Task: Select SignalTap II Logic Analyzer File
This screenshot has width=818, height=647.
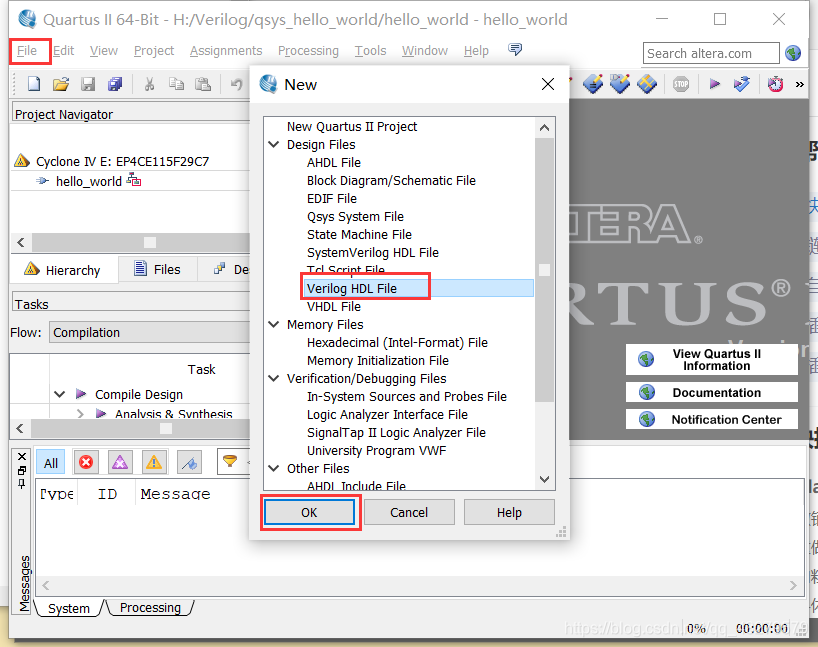Action: (x=396, y=433)
